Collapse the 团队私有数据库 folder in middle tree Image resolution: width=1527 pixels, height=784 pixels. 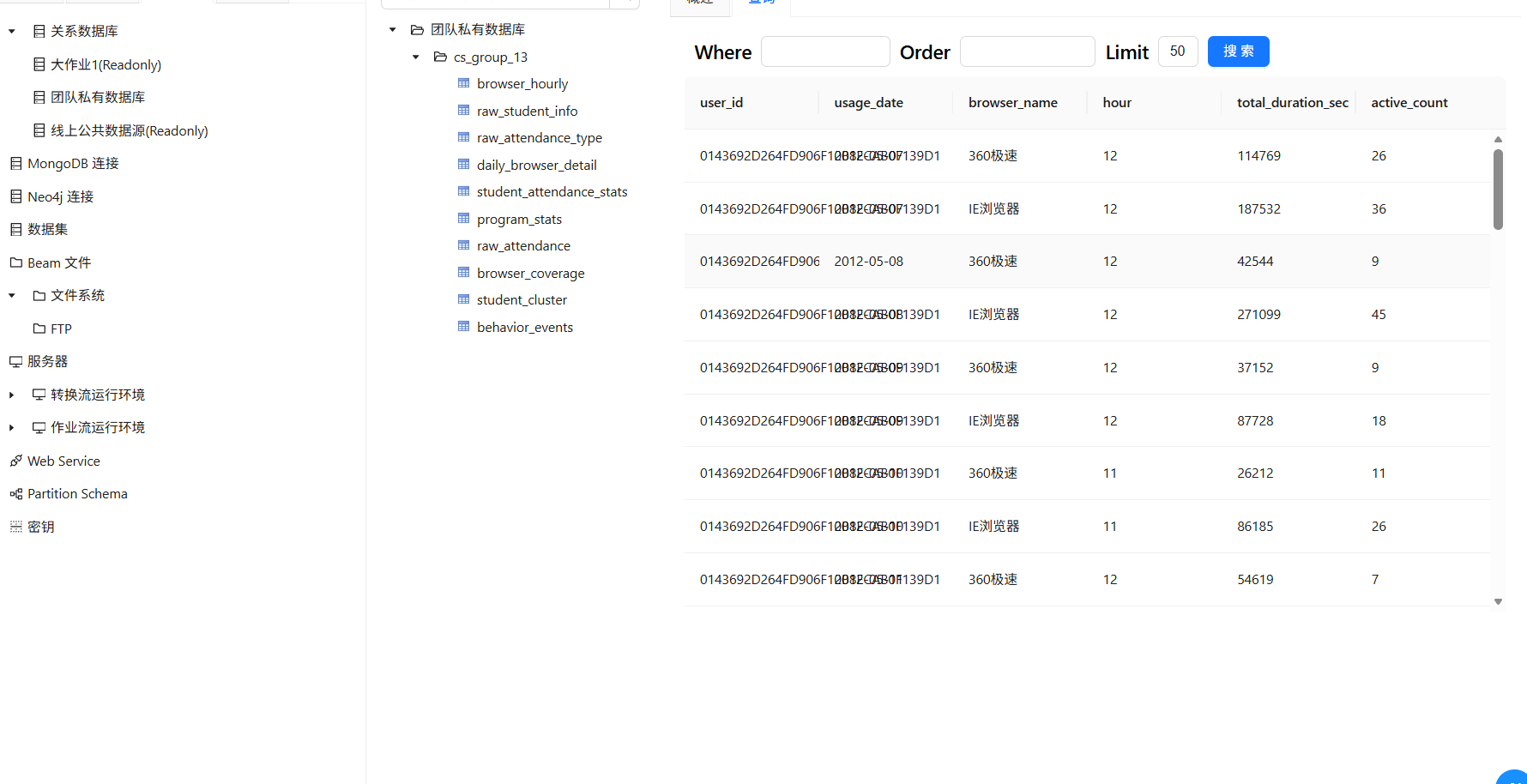[393, 29]
